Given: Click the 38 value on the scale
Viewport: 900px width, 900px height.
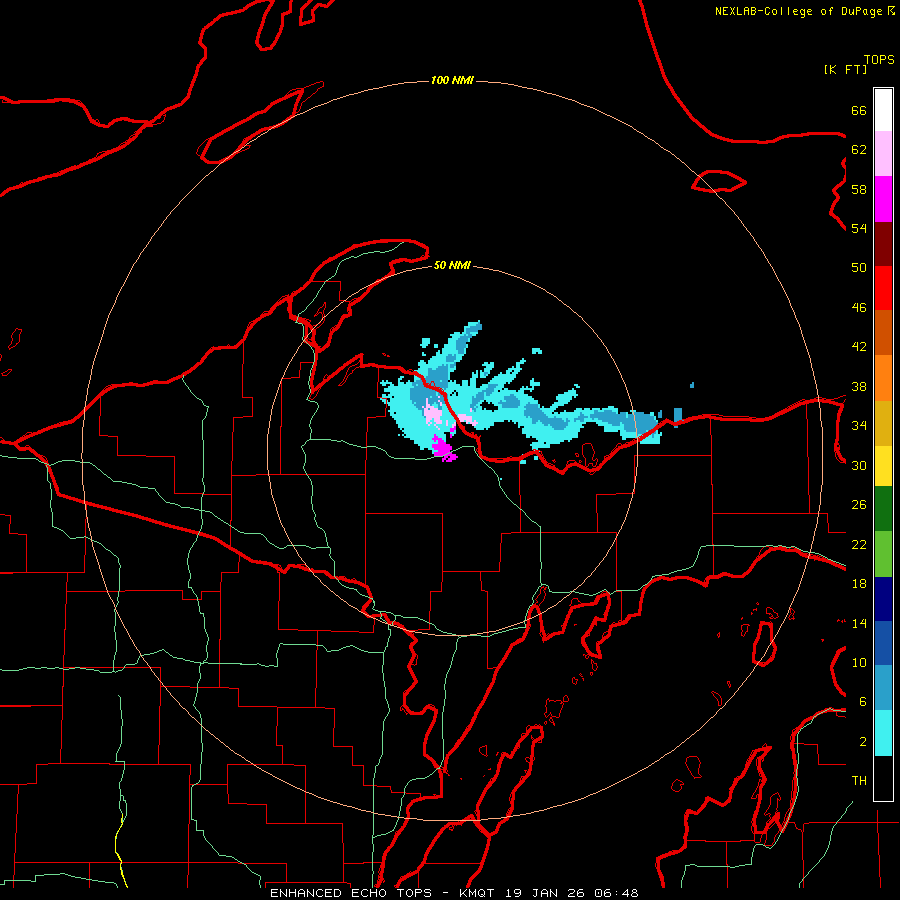Looking at the screenshot, I should [x=859, y=386].
